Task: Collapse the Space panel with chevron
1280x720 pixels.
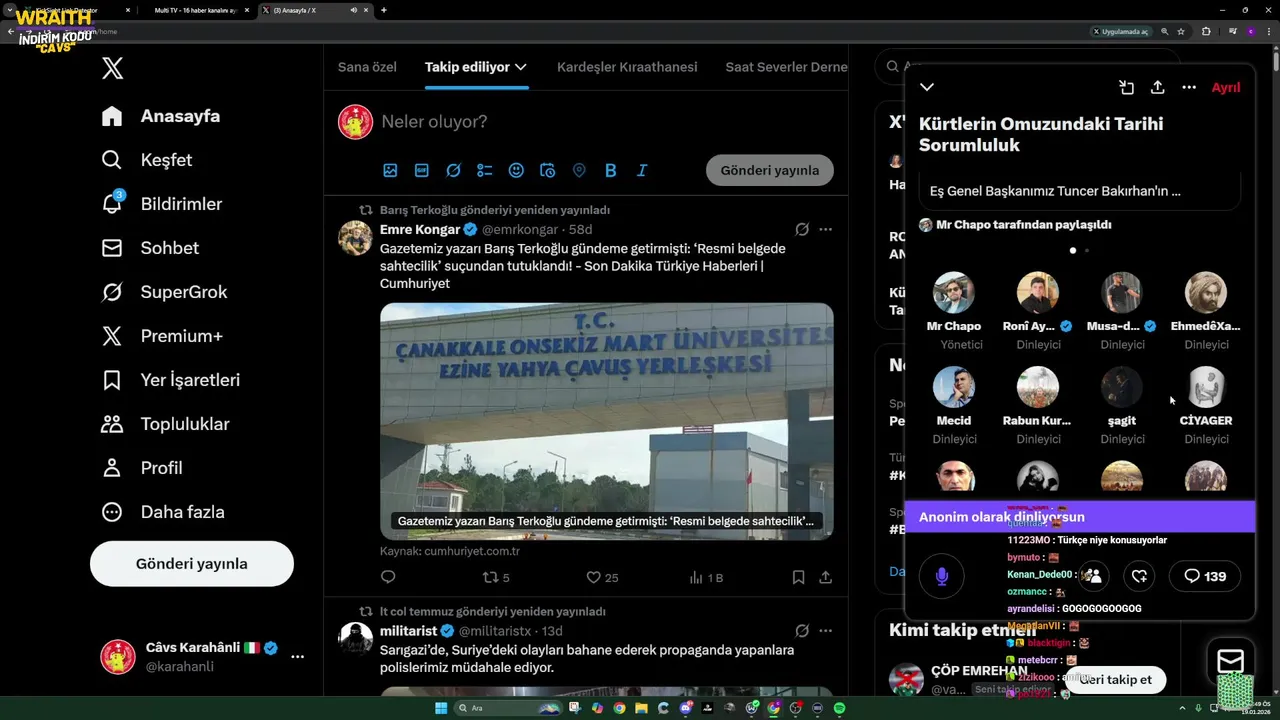Action: (x=927, y=87)
